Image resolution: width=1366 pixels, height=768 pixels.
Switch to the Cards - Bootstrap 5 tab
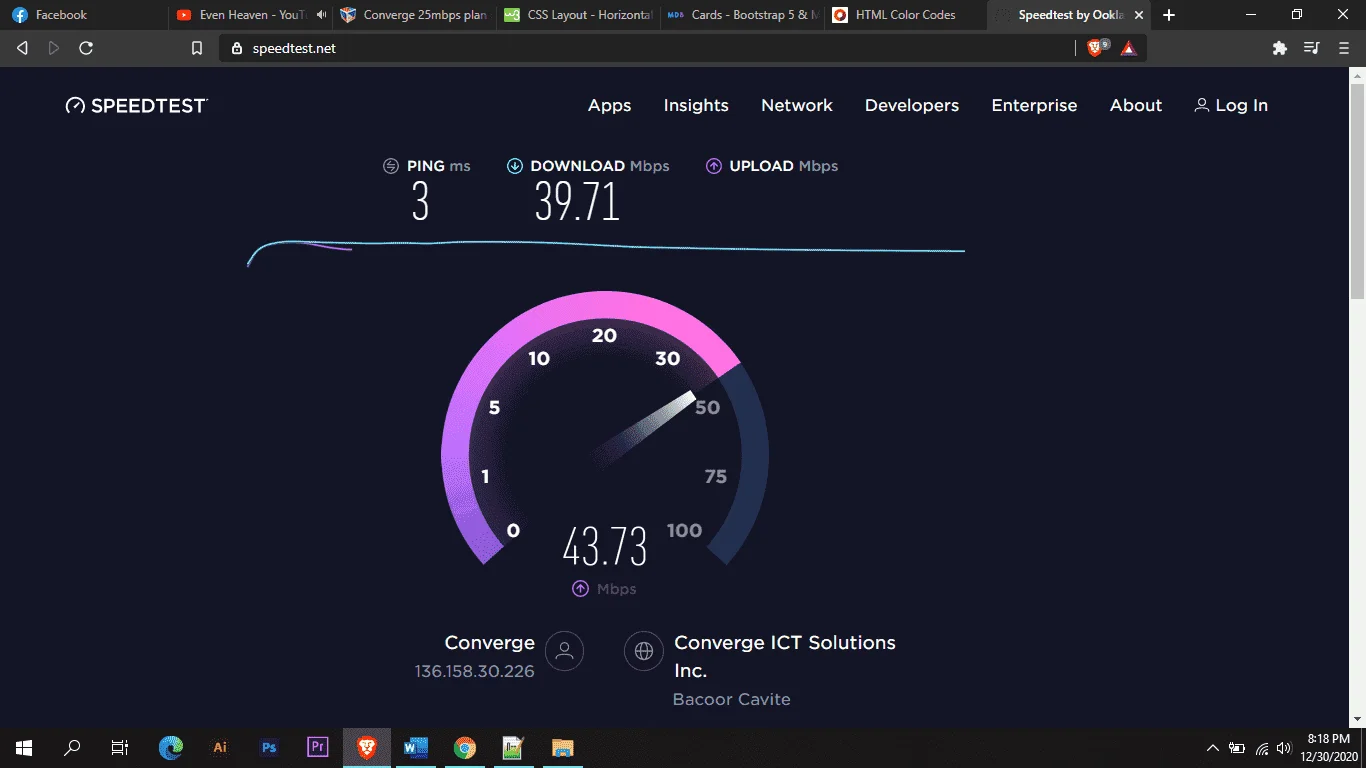click(x=743, y=15)
